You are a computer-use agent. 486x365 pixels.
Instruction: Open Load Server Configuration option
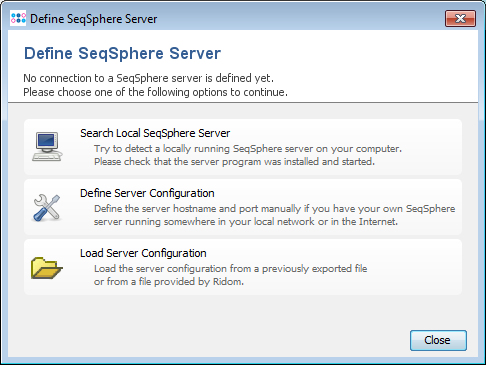pyautogui.click(x=243, y=267)
